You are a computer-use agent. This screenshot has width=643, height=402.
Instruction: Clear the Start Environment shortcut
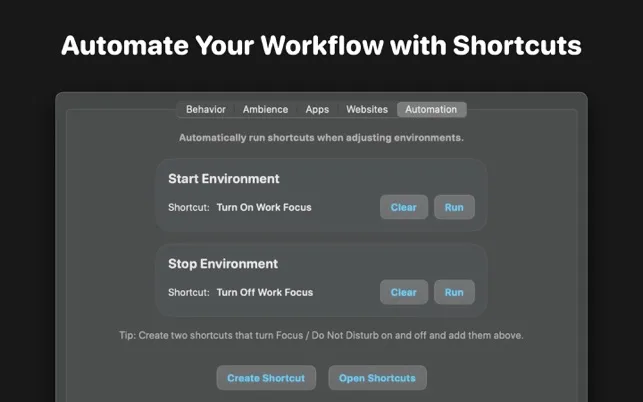click(404, 207)
